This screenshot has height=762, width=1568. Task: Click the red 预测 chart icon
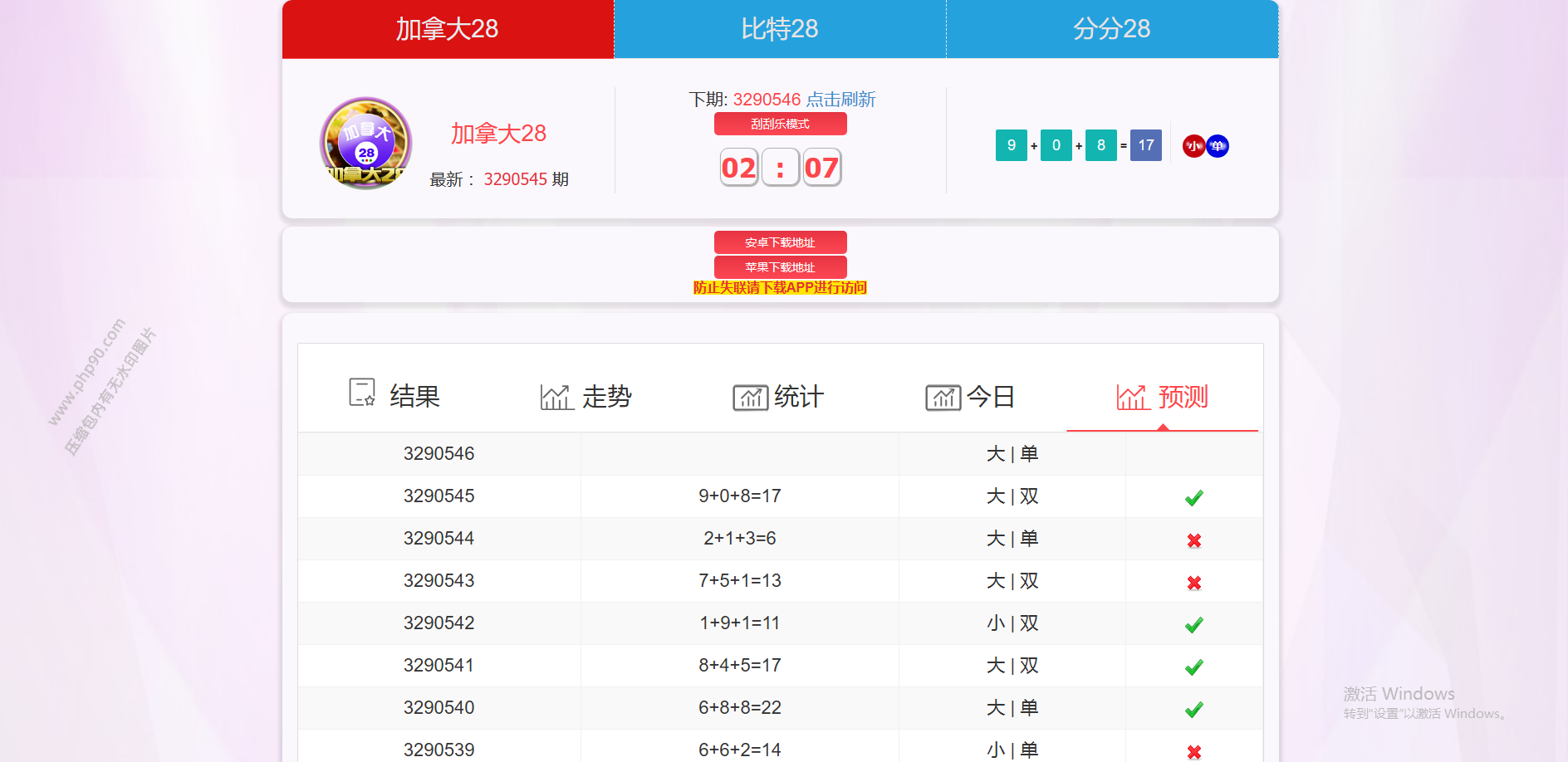click(1133, 398)
